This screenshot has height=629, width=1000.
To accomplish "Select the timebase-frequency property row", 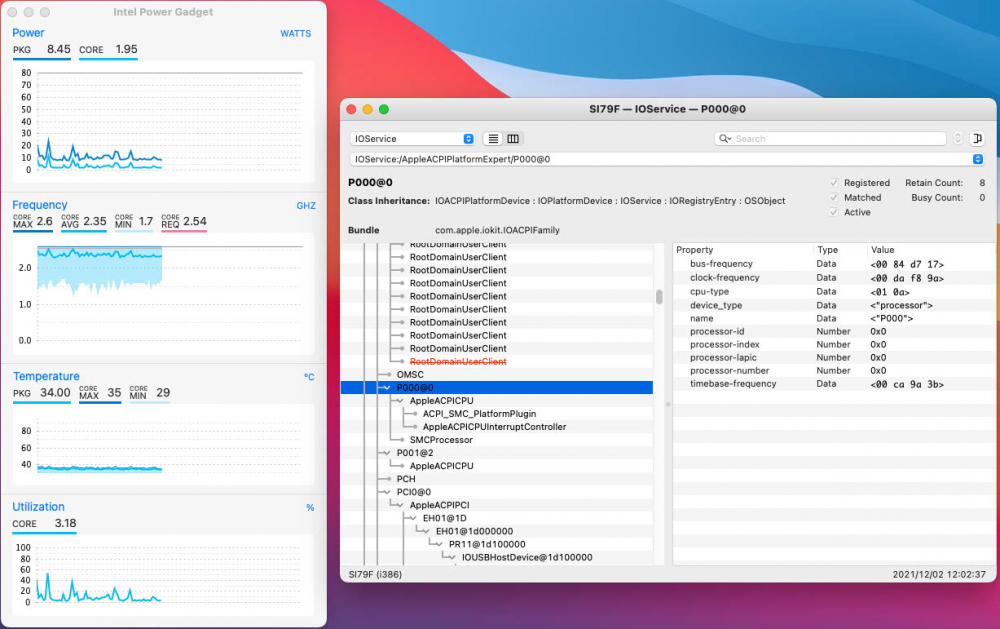I will pos(834,384).
